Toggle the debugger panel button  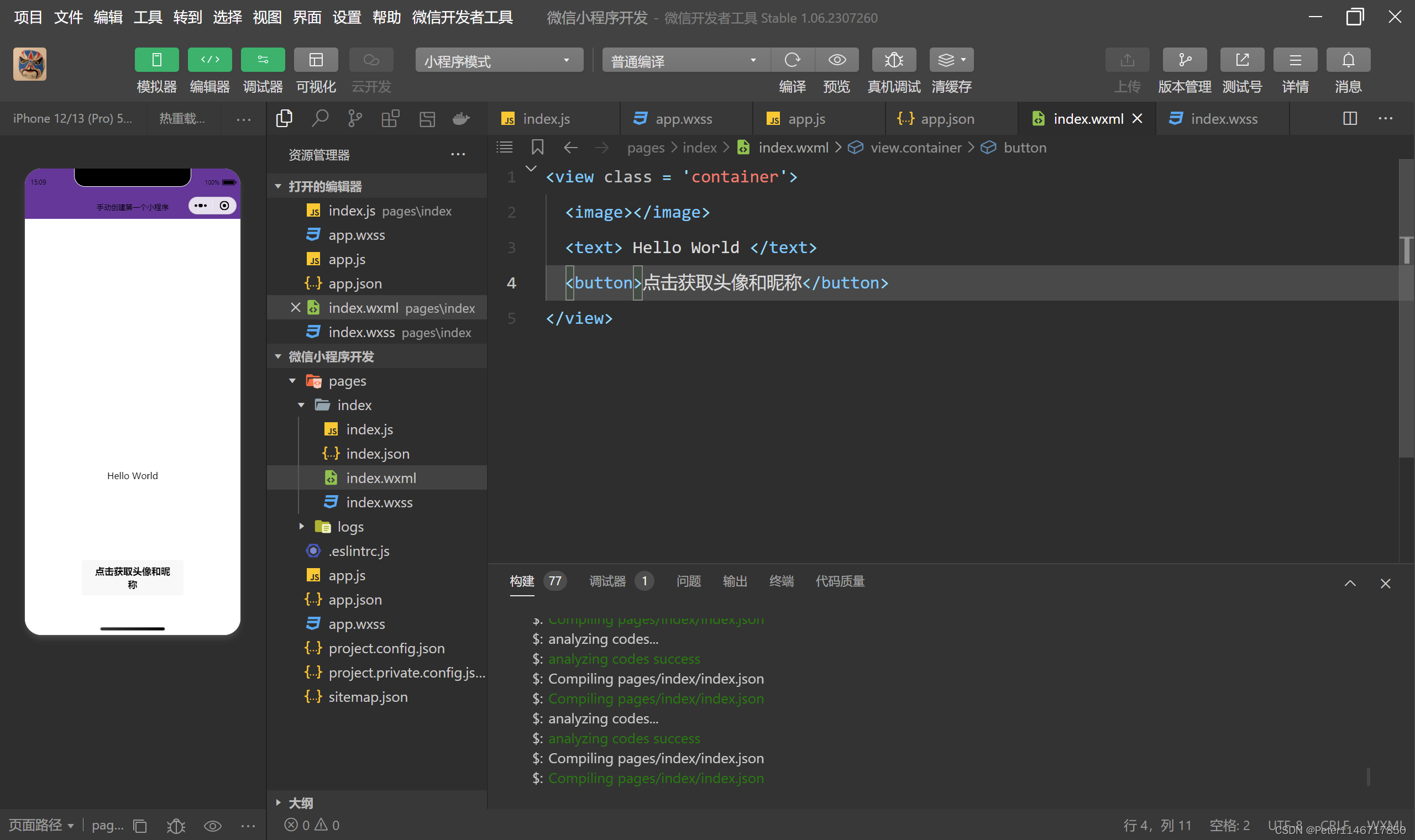263,60
